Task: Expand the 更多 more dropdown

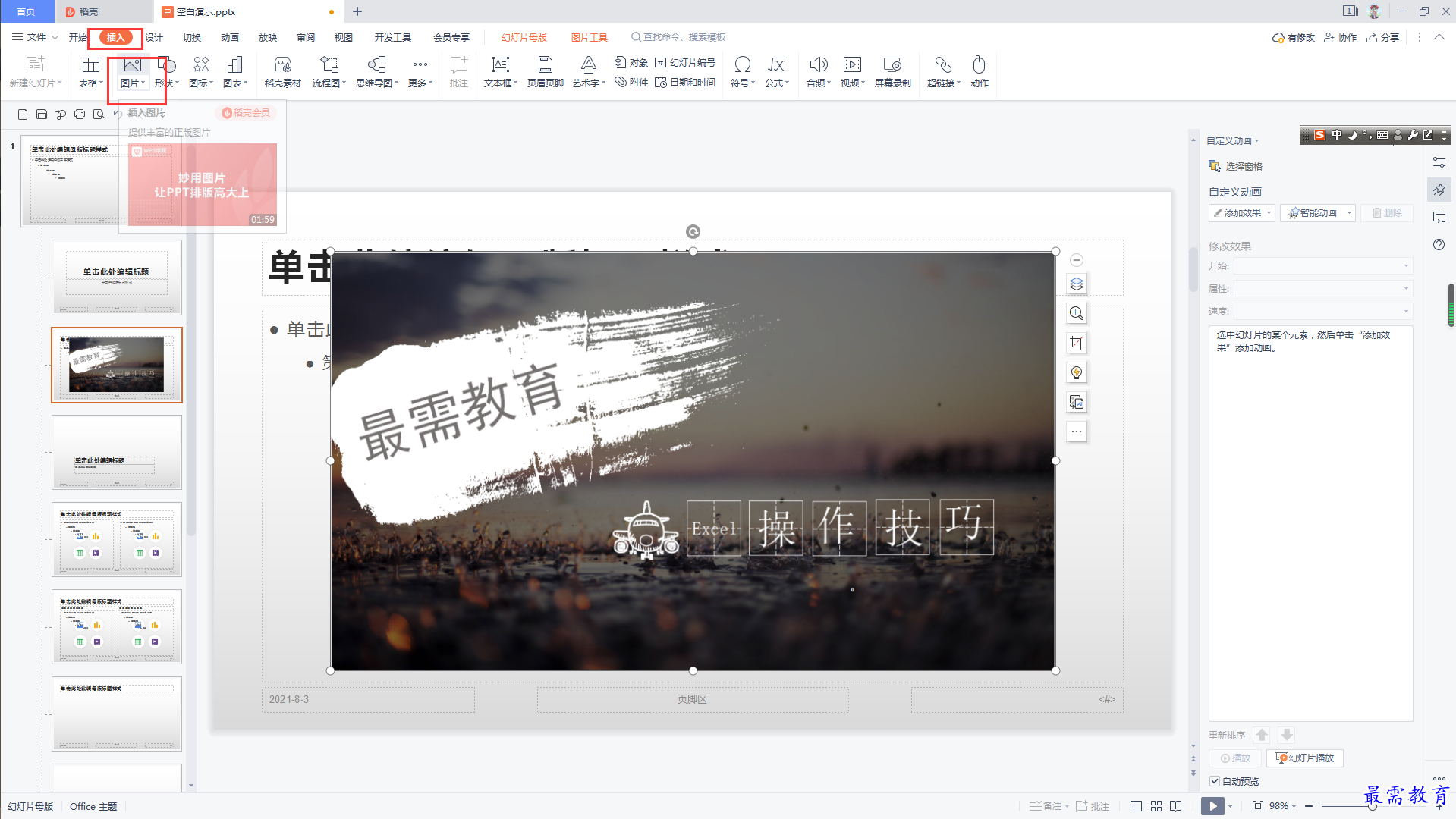Action: [420, 83]
